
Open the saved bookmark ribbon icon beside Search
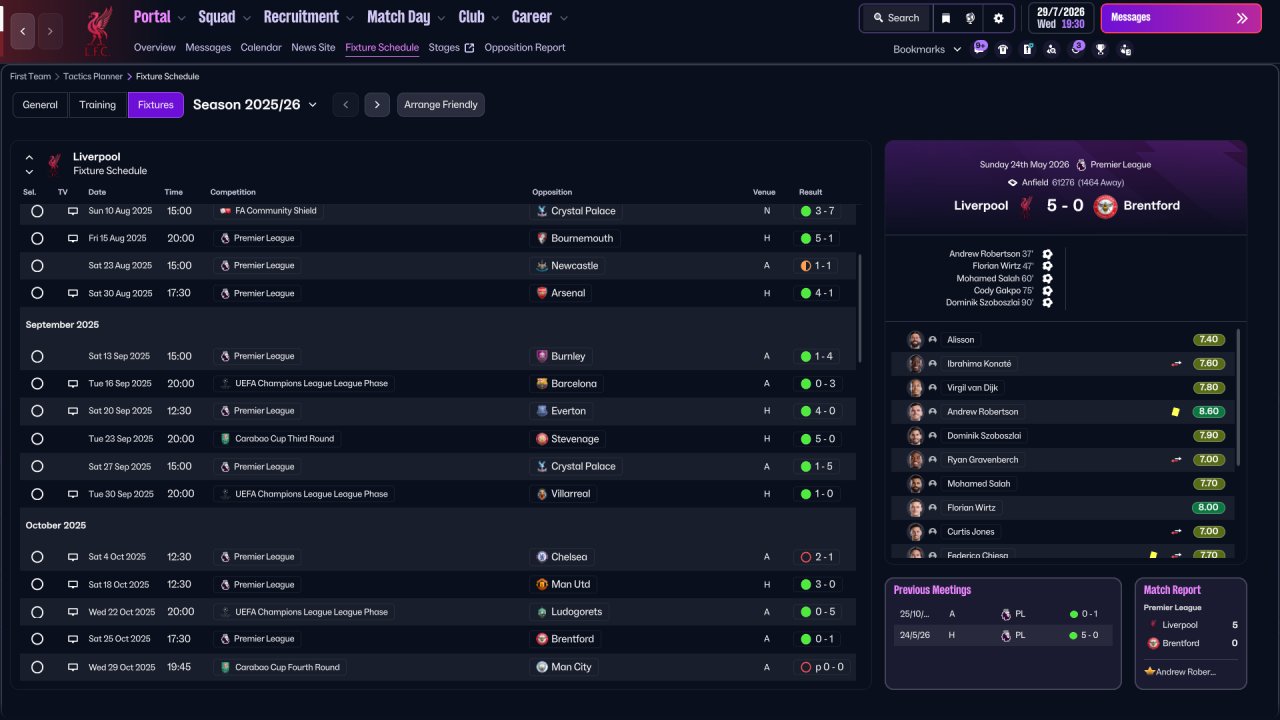(946, 18)
